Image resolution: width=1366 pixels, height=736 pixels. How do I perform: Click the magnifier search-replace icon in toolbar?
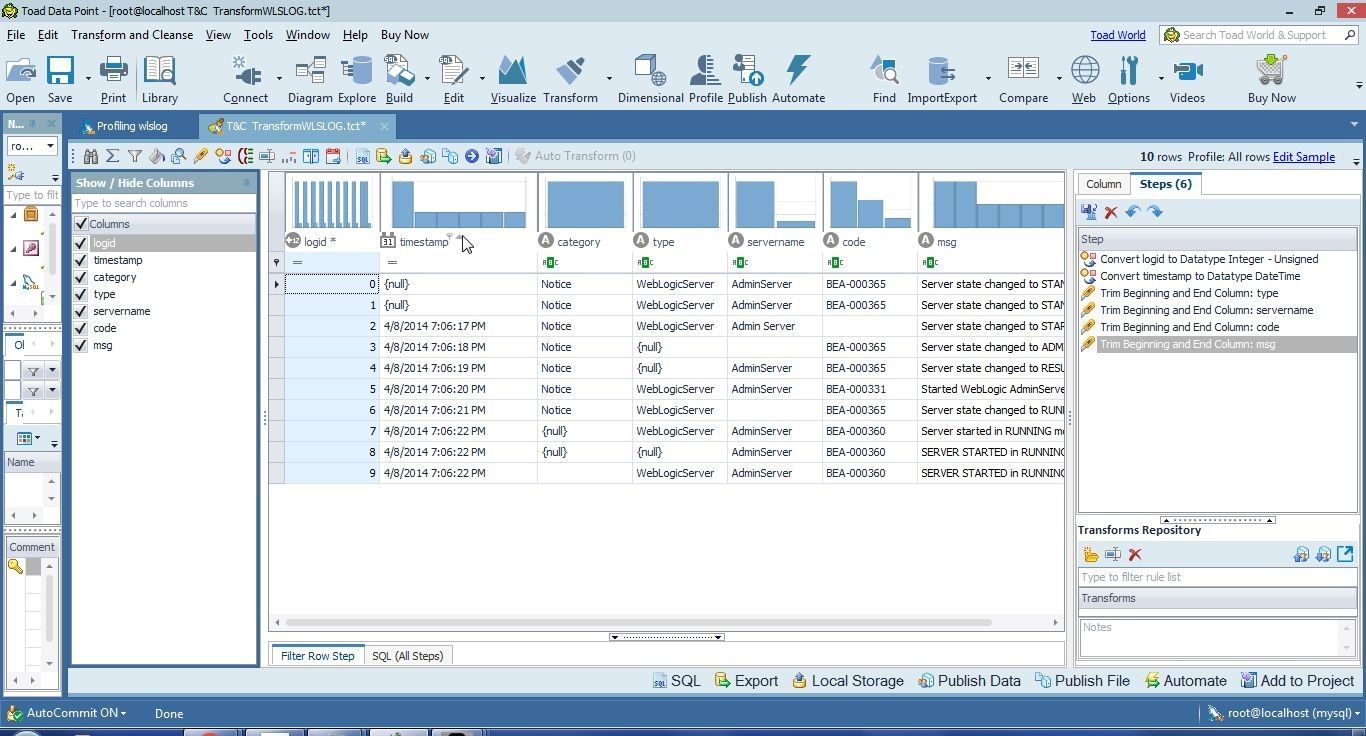179,156
